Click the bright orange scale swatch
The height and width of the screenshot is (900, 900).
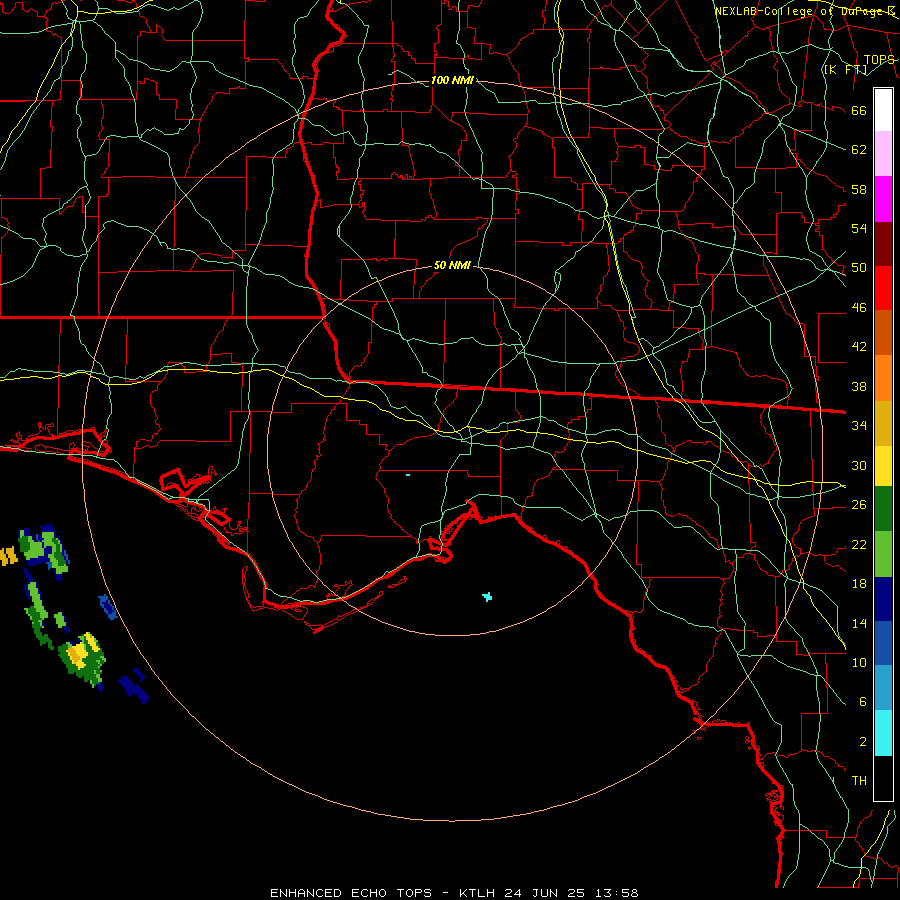click(883, 378)
